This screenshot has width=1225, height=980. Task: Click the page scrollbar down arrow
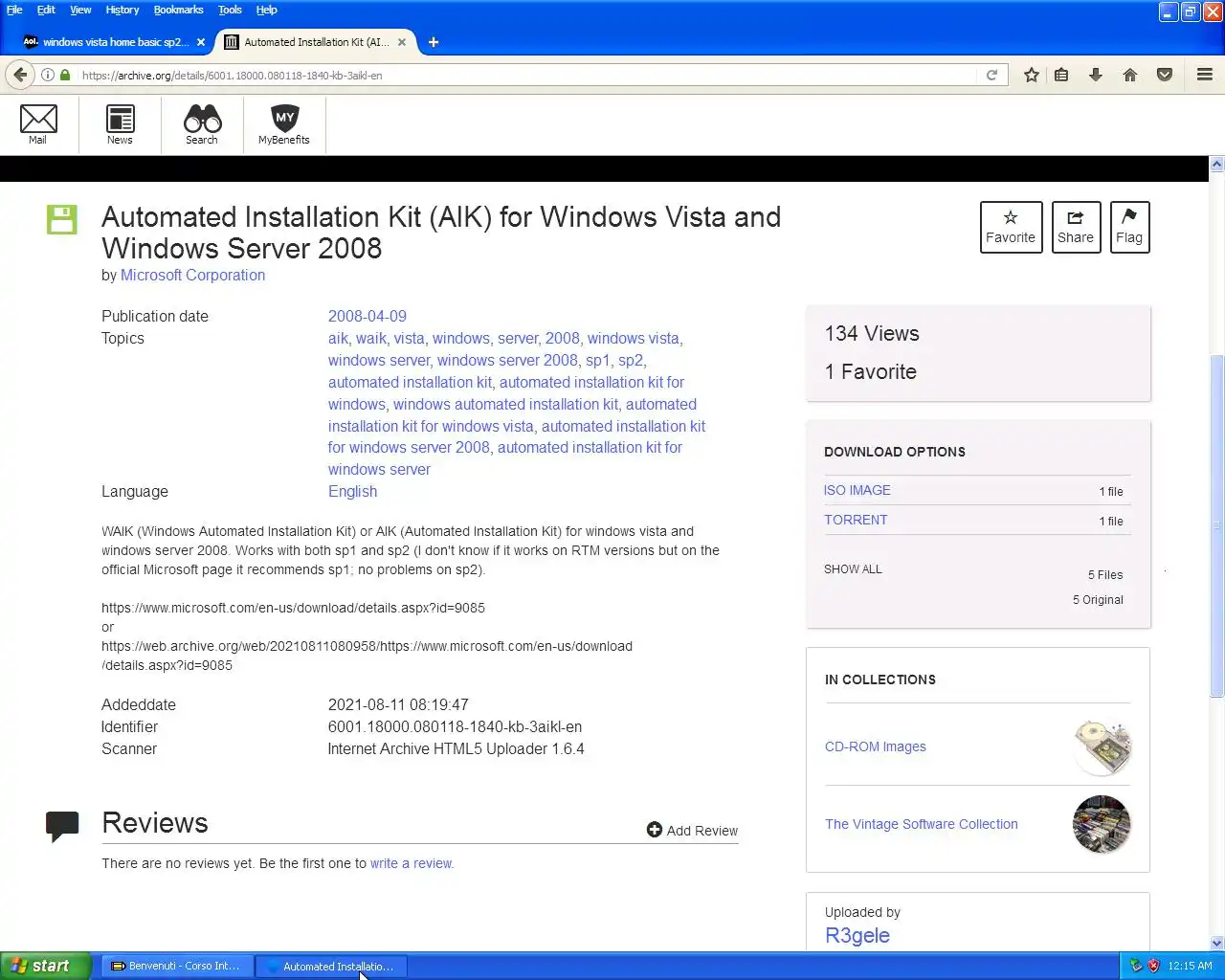tap(1216, 943)
